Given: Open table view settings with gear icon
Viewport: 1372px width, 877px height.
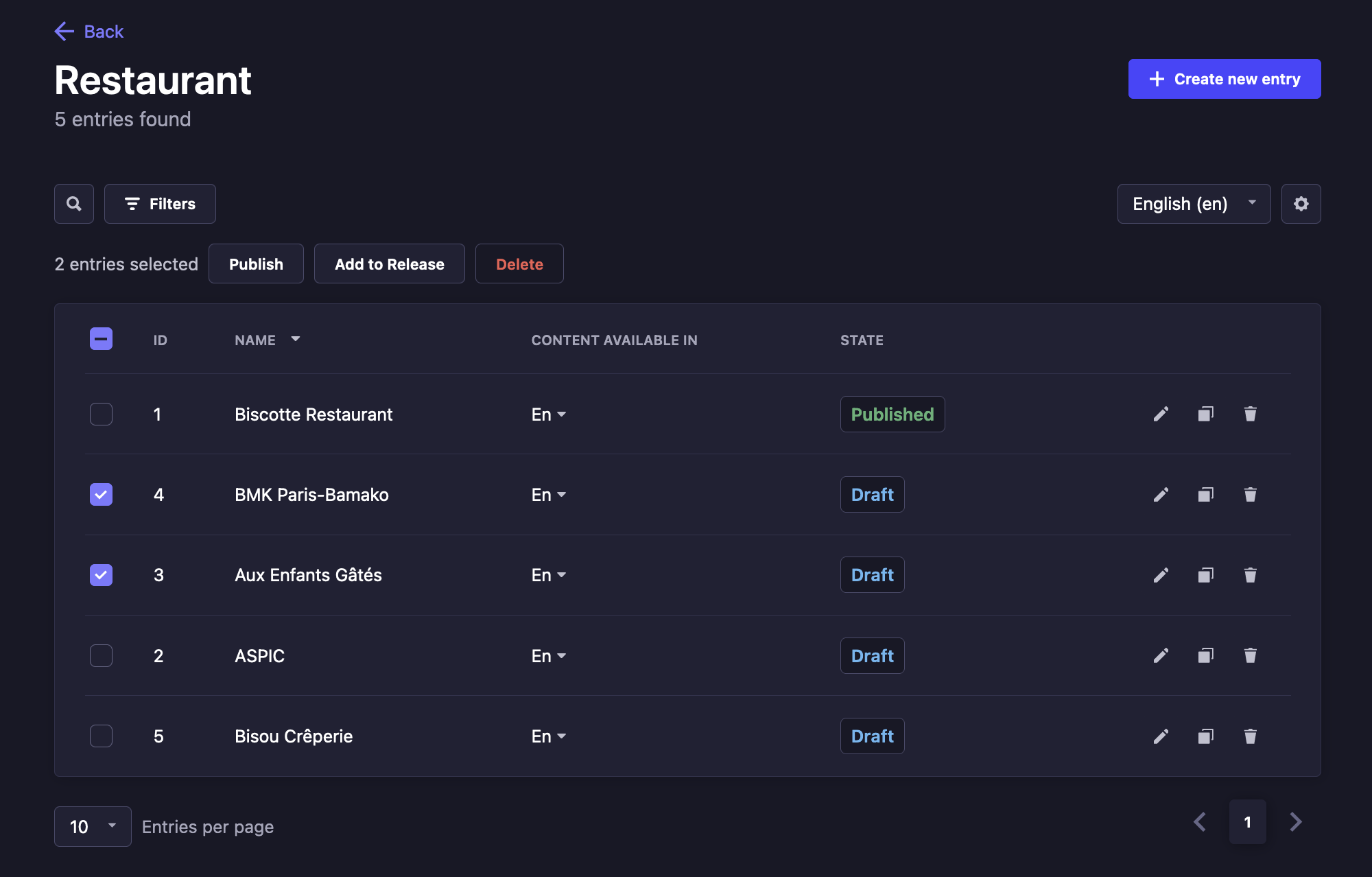Looking at the screenshot, I should (x=1301, y=204).
